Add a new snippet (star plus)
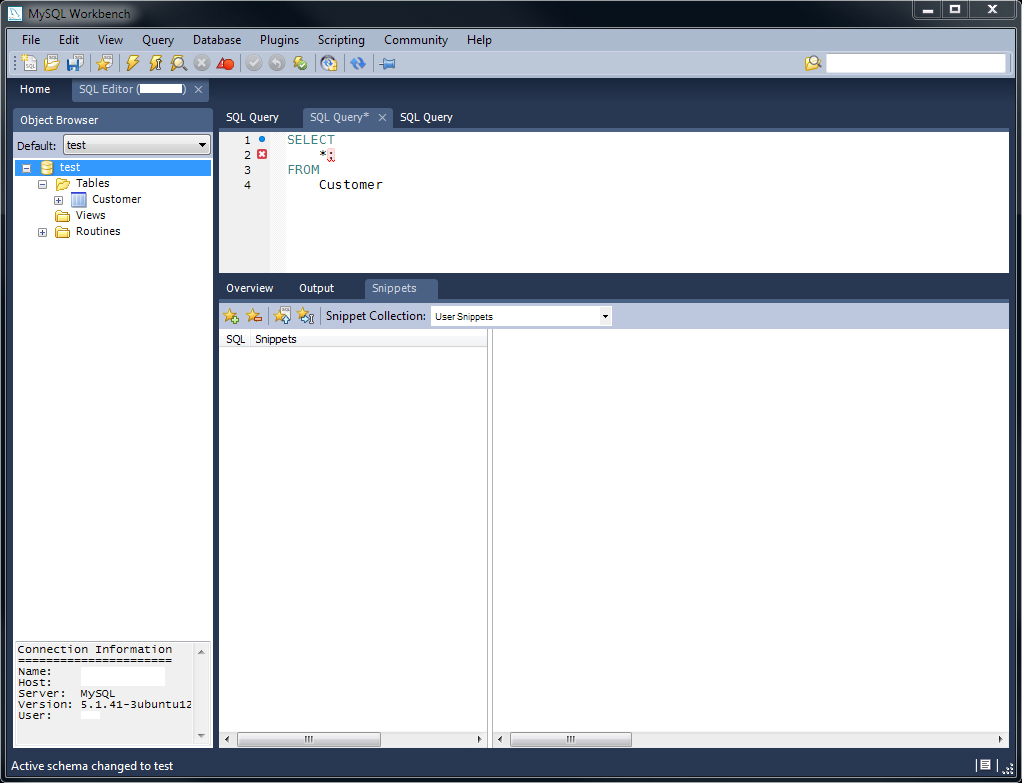This screenshot has height=783, width=1022. click(231, 316)
